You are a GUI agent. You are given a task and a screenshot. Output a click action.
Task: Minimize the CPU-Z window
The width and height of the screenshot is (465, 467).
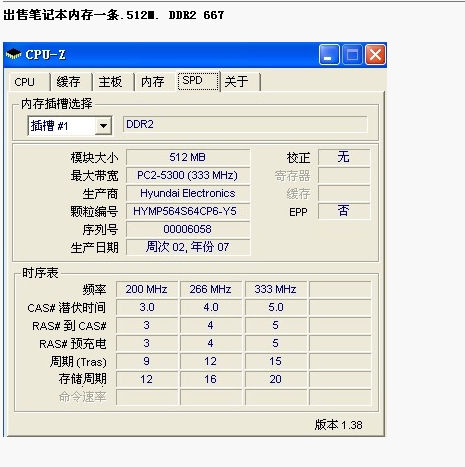[329, 54]
